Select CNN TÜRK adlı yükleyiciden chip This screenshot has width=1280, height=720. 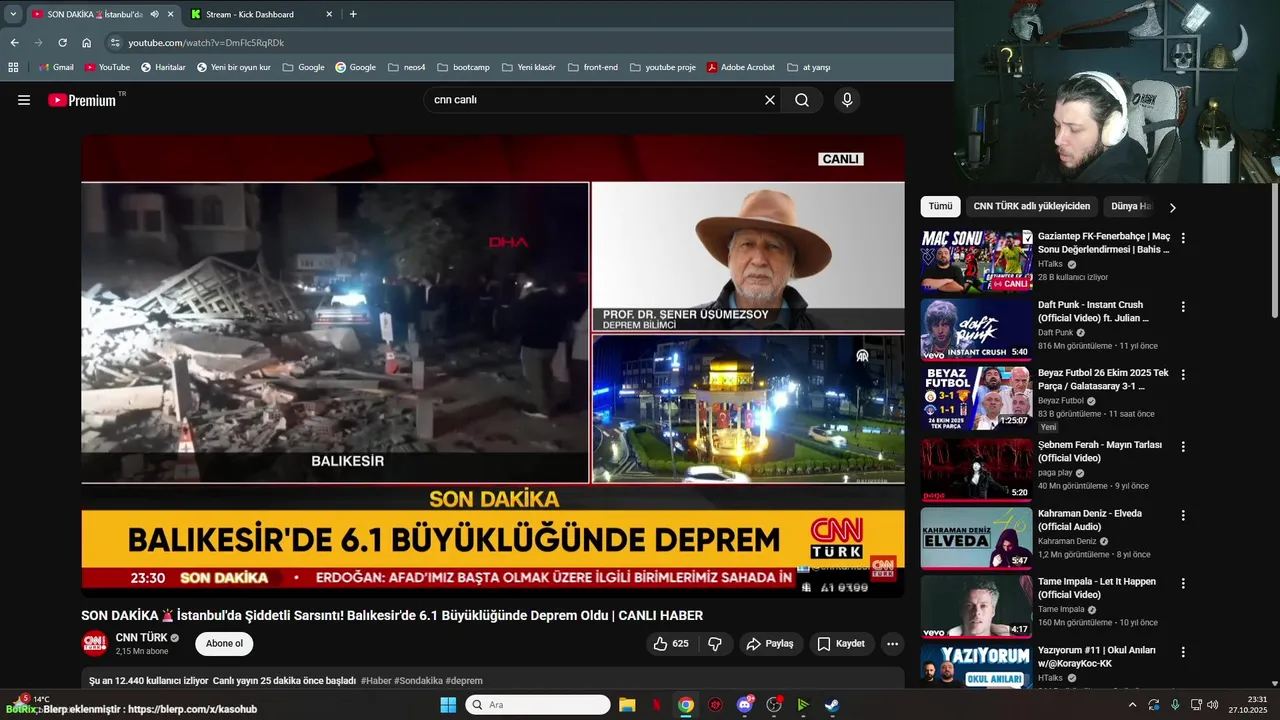point(1032,206)
